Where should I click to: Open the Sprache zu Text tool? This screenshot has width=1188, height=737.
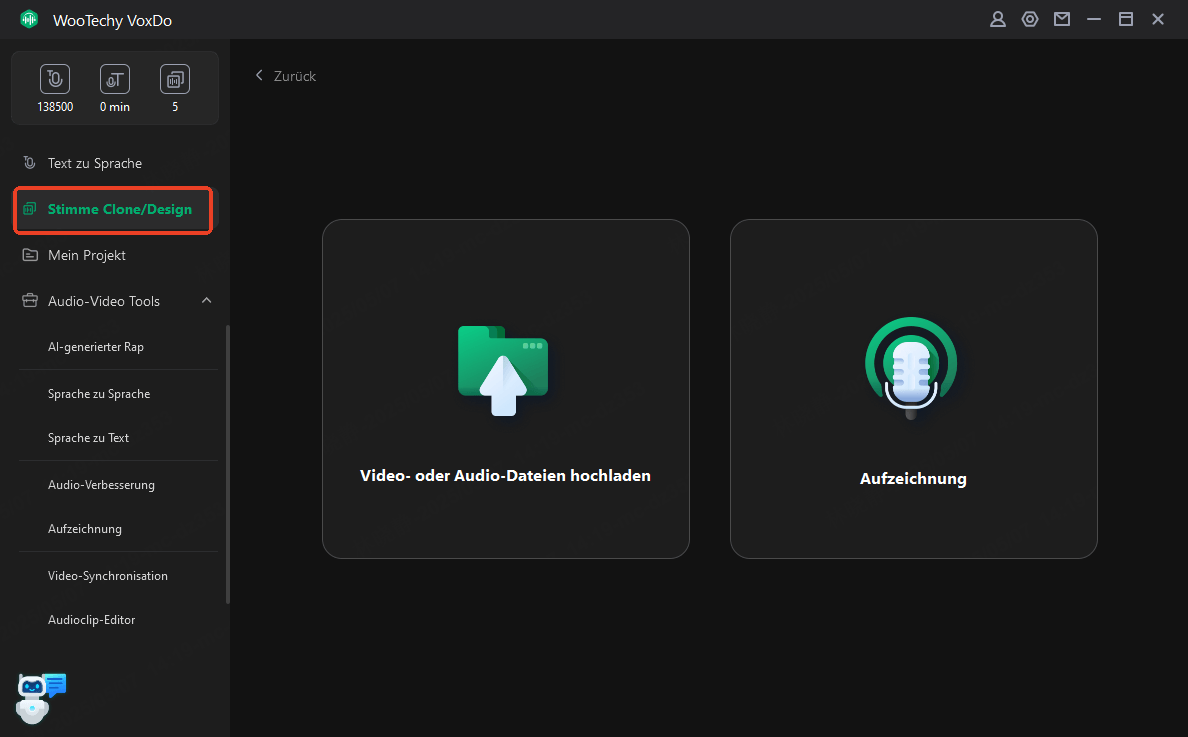click(x=88, y=438)
